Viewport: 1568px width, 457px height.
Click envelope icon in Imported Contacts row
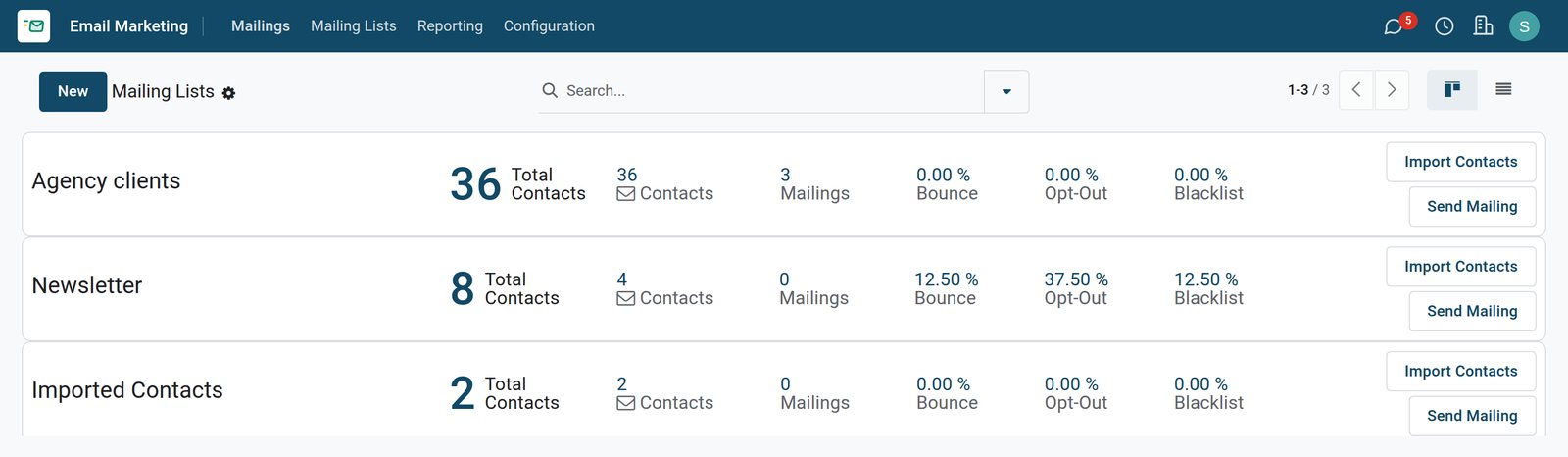[625, 403]
